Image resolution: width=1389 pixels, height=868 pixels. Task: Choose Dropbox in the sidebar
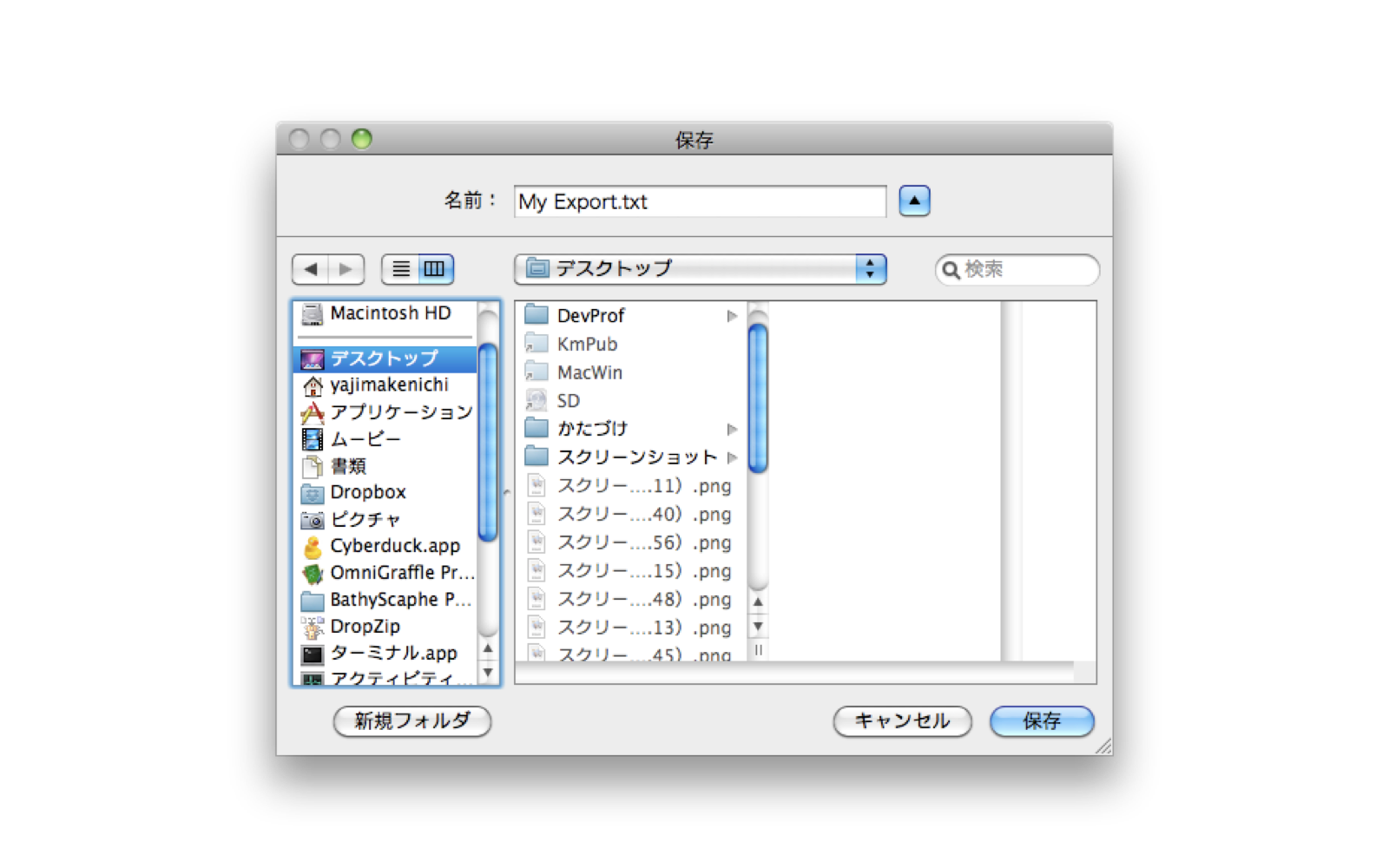tap(367, 492)
